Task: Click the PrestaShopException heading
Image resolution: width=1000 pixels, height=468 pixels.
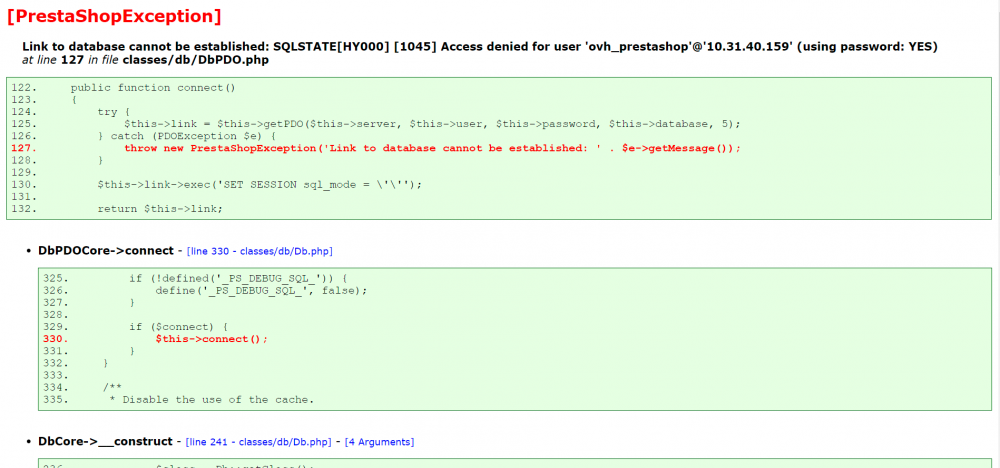Action: pyautogui.click(x=115, y=16)
